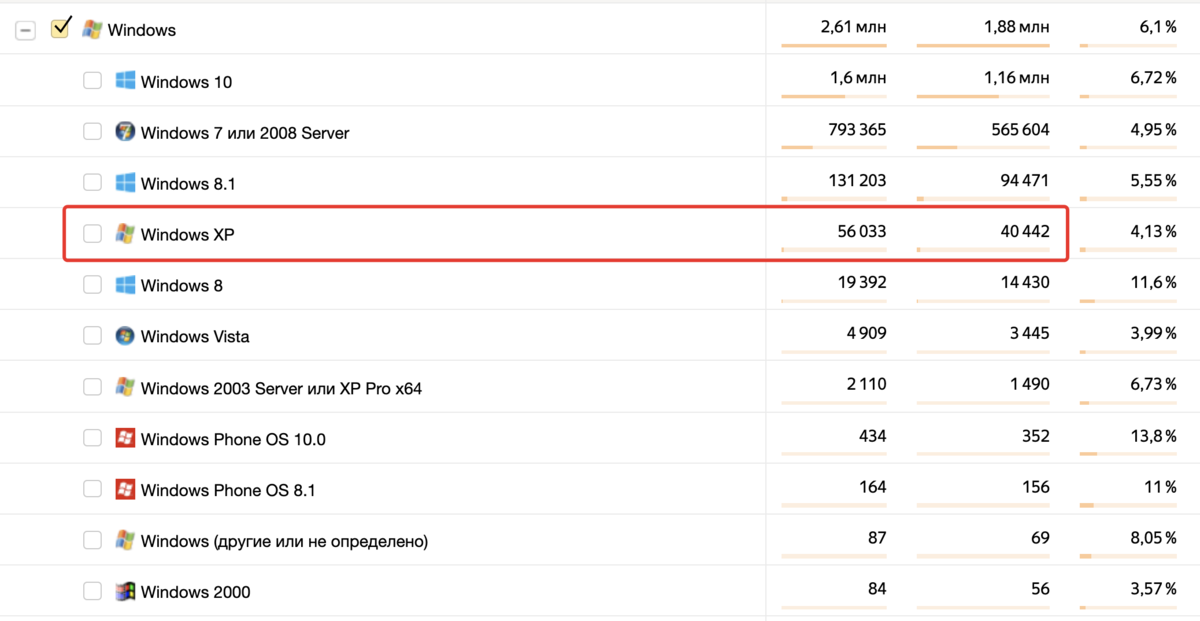Image resolution: width=1200 pixels, height=621 pixels.
Task: Click the Windows 8.1 logo icon
Action: pyautogui.click(x=125, y=182)
